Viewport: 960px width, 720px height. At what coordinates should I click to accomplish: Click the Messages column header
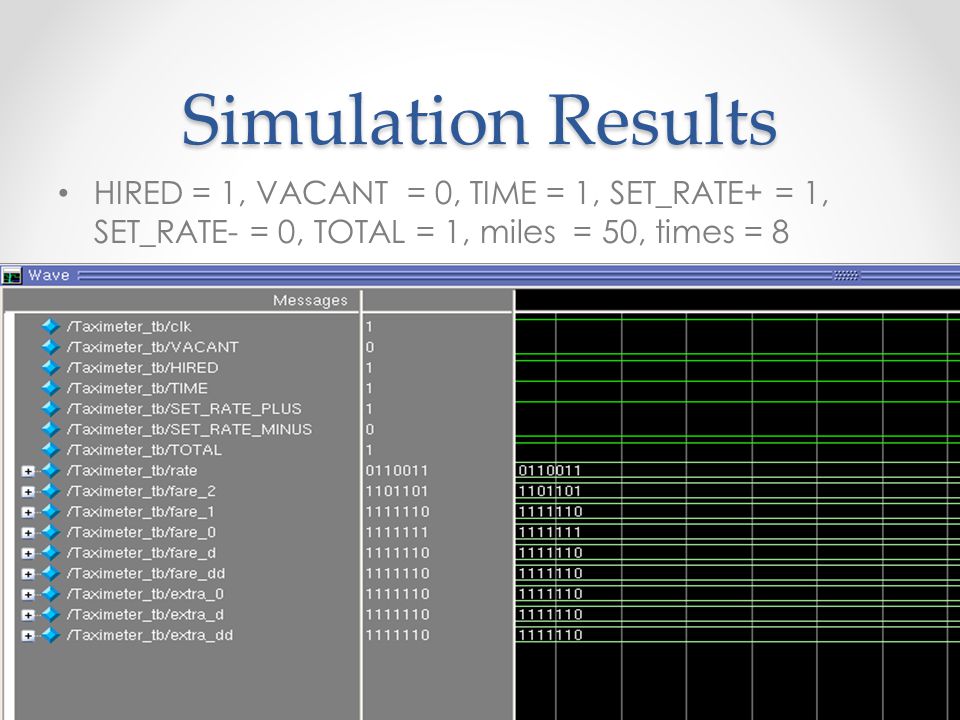[x=310, y=300]
